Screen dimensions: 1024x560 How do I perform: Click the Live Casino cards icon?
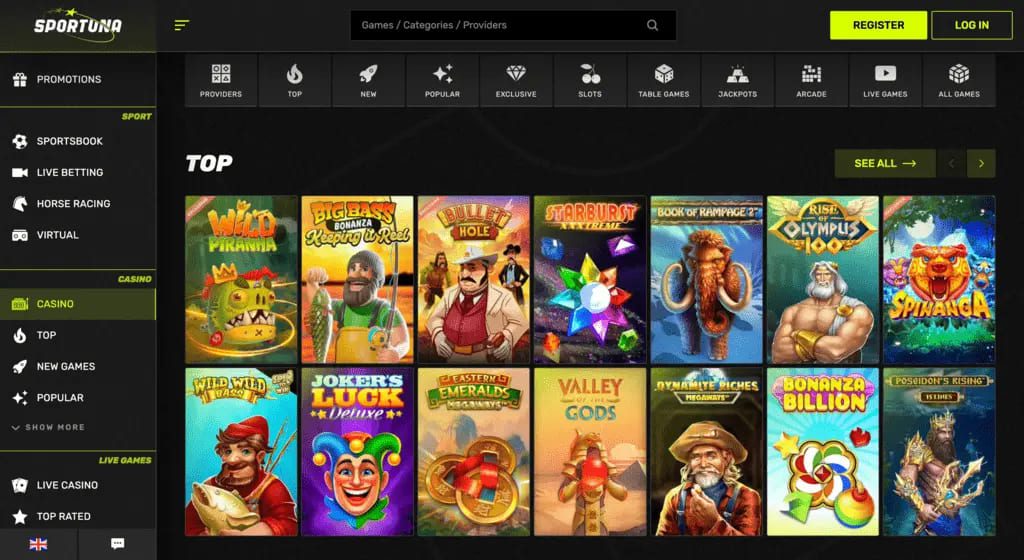coord(20,485)
